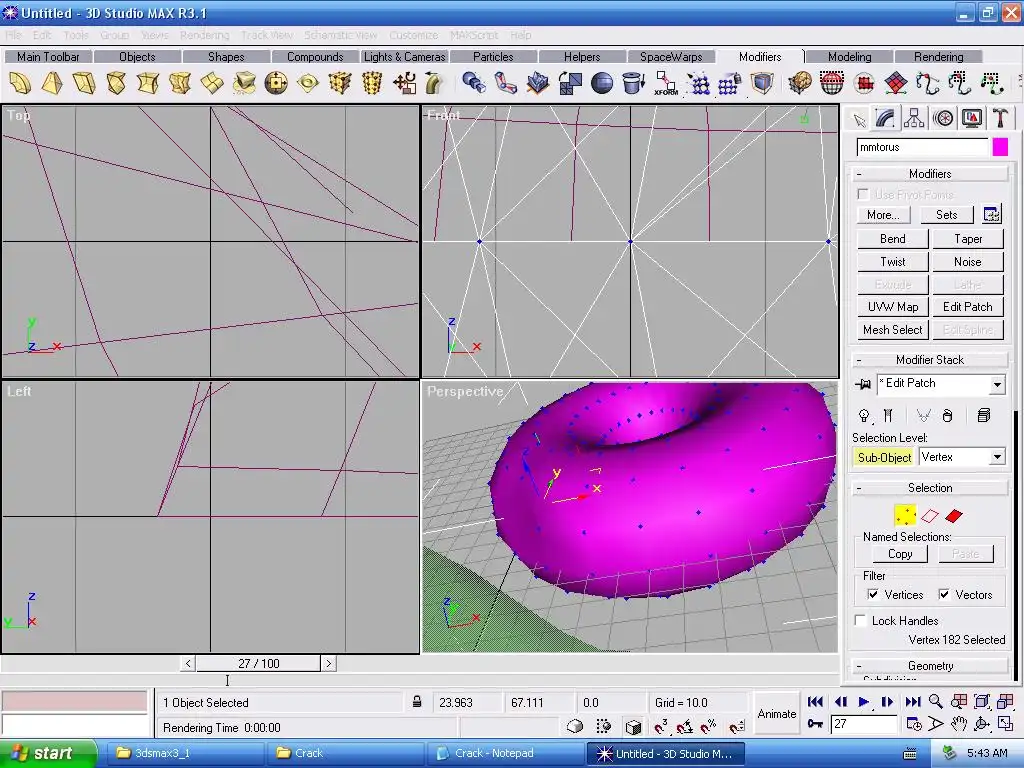Click the Lathe bucket-shaped icon
The width and height of the screenshot is (1024, 768).
click(633, 83)
